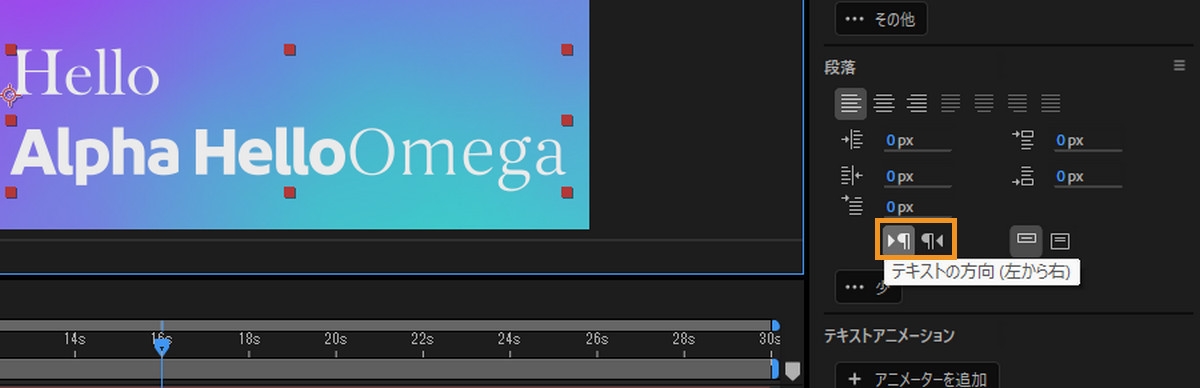1200x388 pixels.
Task: Click the 24s mark on time ruler
Action: pos(509,339)
